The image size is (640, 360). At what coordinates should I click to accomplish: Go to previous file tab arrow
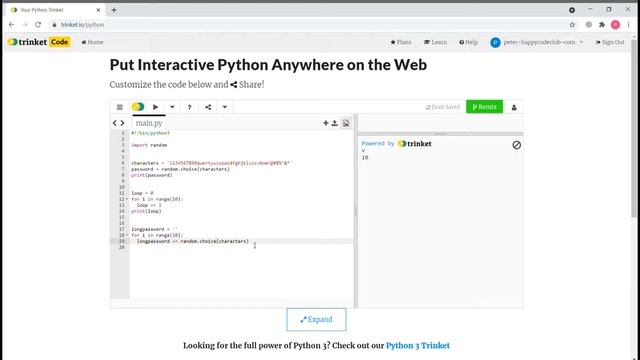[115, 123]
